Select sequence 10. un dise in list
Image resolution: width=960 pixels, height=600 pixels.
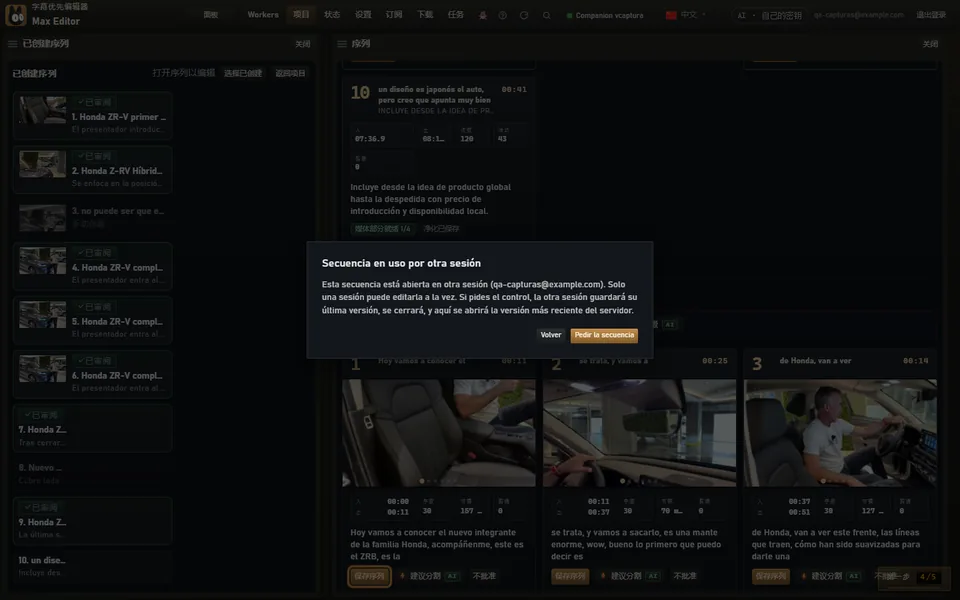pyautogui.click(x=92, y=566)
